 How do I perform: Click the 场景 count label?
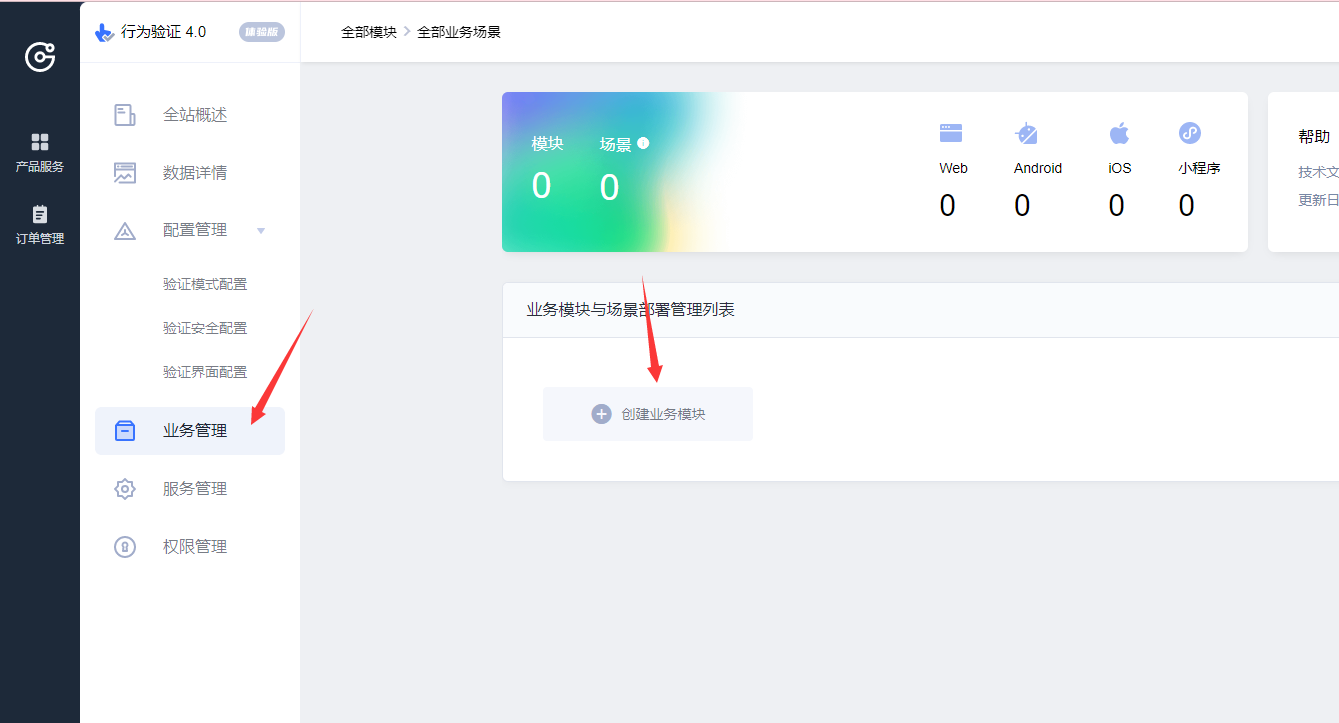616,144
